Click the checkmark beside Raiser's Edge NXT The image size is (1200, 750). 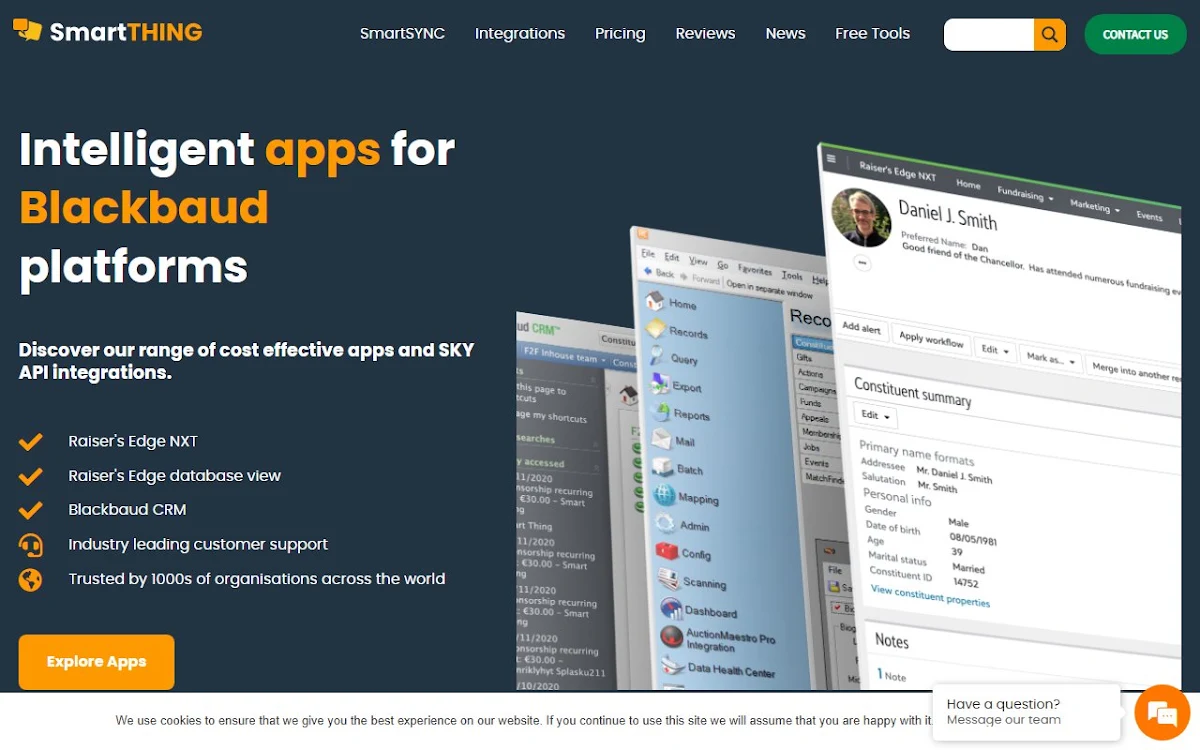[x=30, y=441]
